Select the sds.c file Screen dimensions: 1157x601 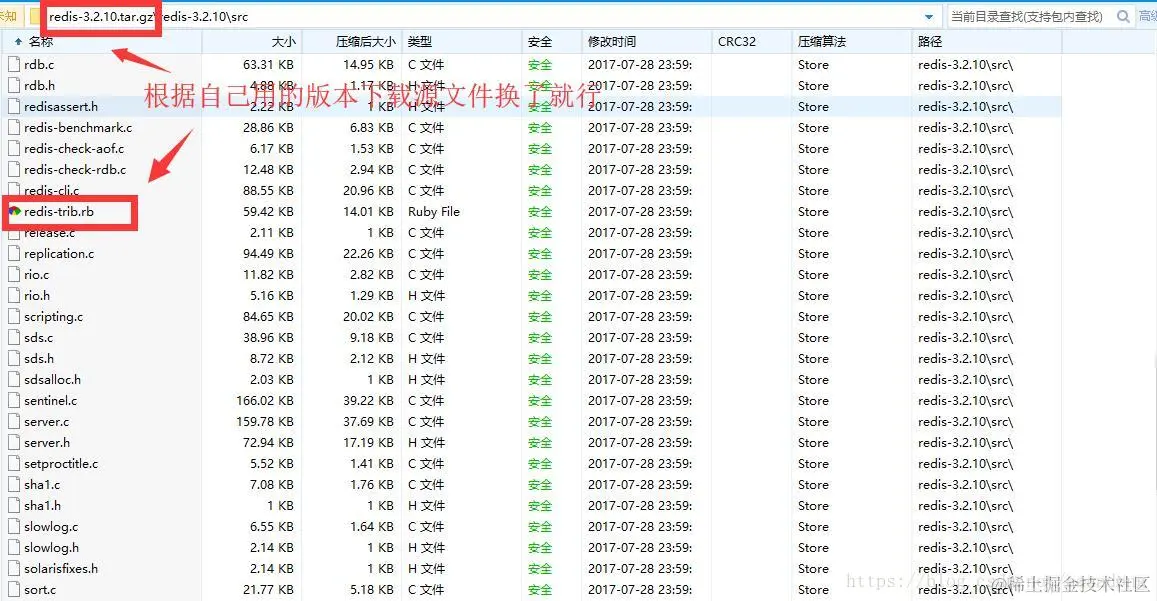(x=38, y=337)
